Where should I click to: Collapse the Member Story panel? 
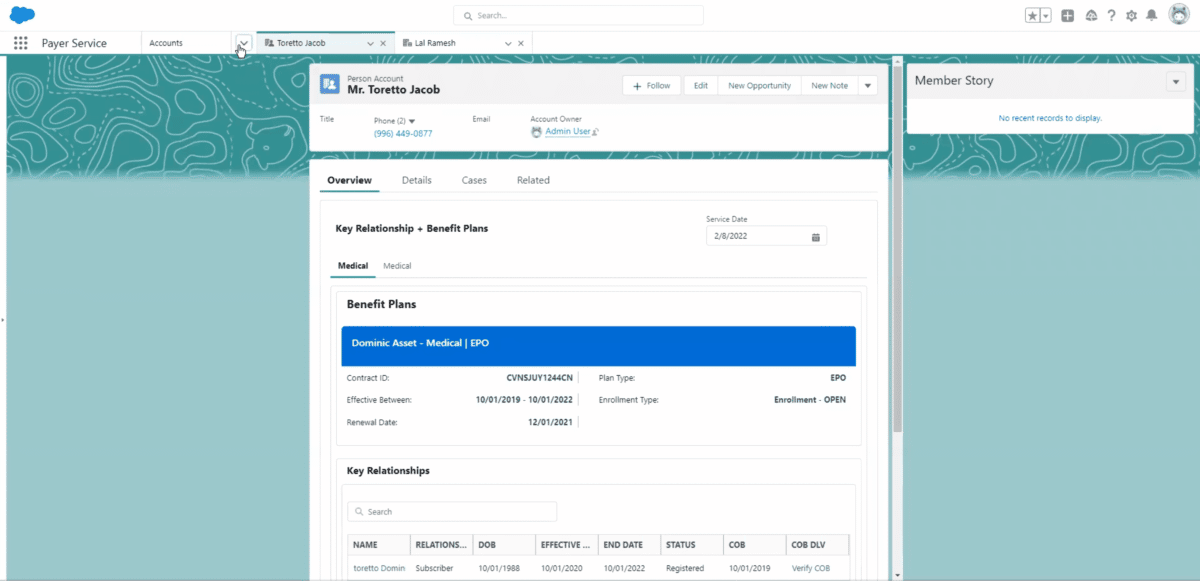pos(1176,80)
